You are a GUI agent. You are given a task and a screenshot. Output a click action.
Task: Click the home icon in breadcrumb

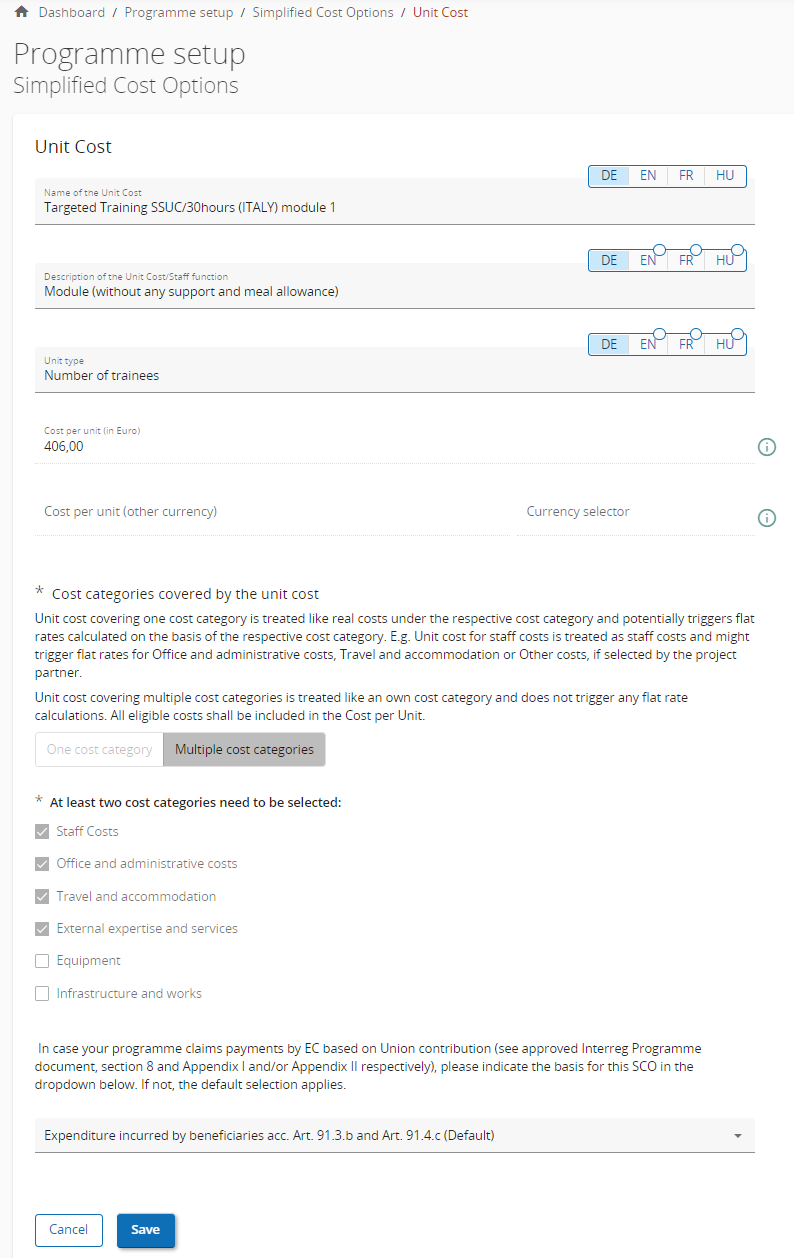tap(21, 13)
